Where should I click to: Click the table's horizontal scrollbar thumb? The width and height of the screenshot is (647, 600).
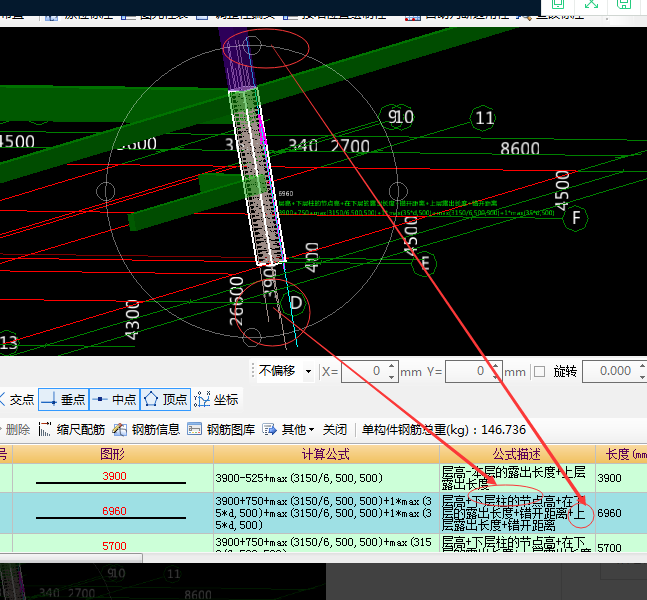click(x=71, y=558)
